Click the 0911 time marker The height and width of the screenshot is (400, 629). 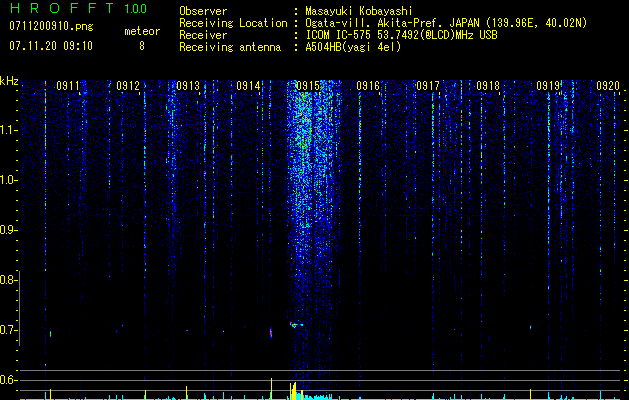pos(68,85)
